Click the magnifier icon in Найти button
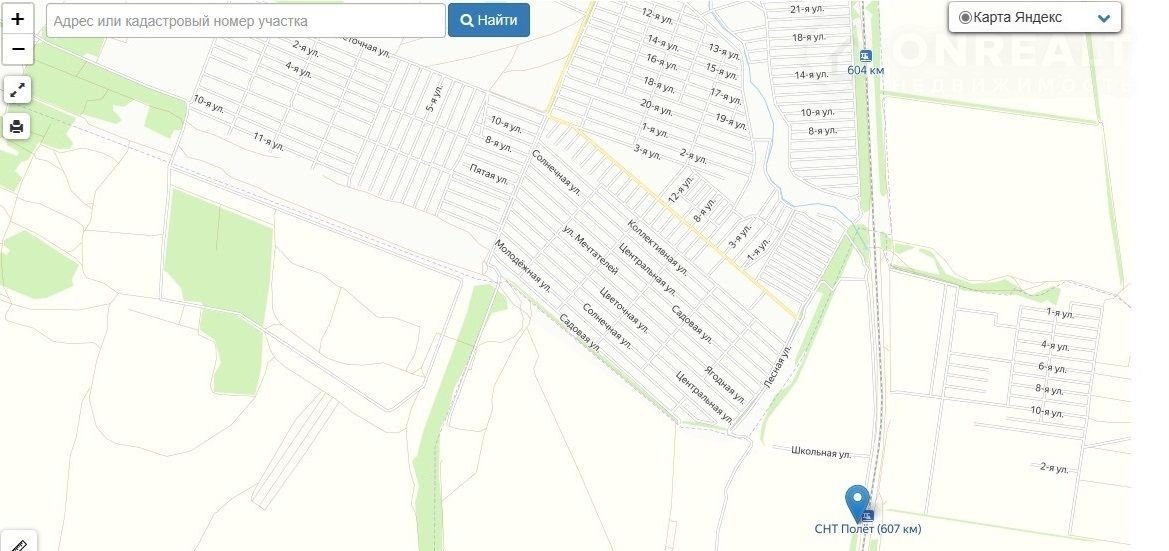Screen dimensions: 1169x551 click(467, 21)
